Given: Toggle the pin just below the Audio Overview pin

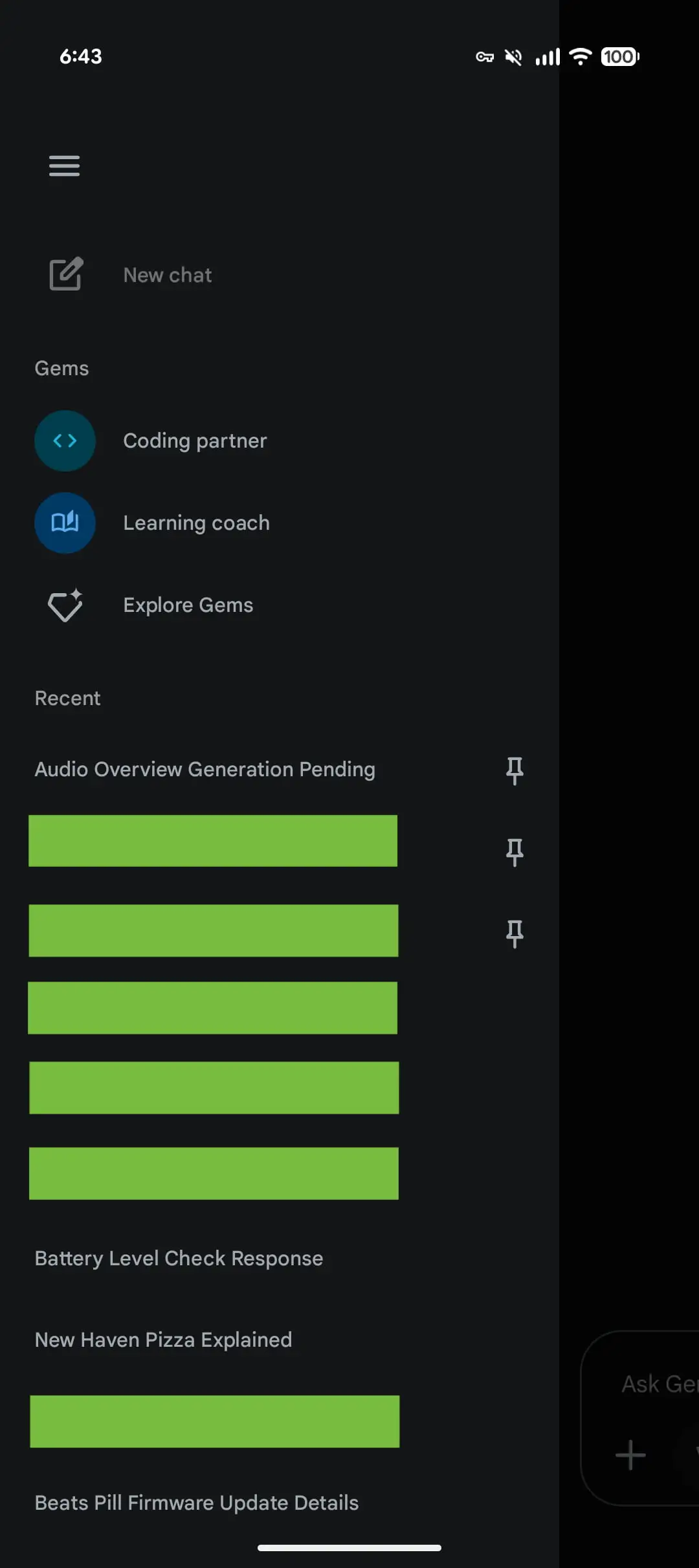Looking at the screenshot, I should pos(515,852).
